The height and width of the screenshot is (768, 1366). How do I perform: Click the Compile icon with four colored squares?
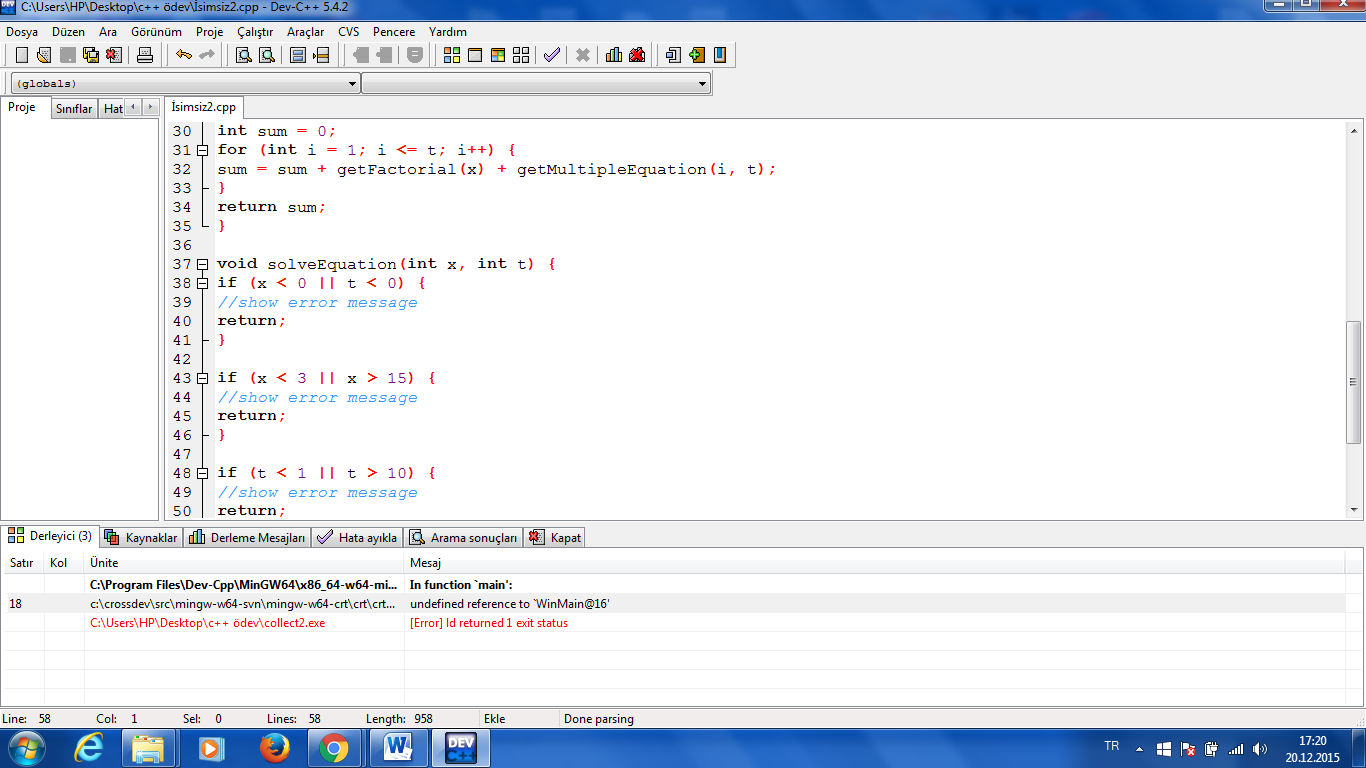tap(452, 55)
